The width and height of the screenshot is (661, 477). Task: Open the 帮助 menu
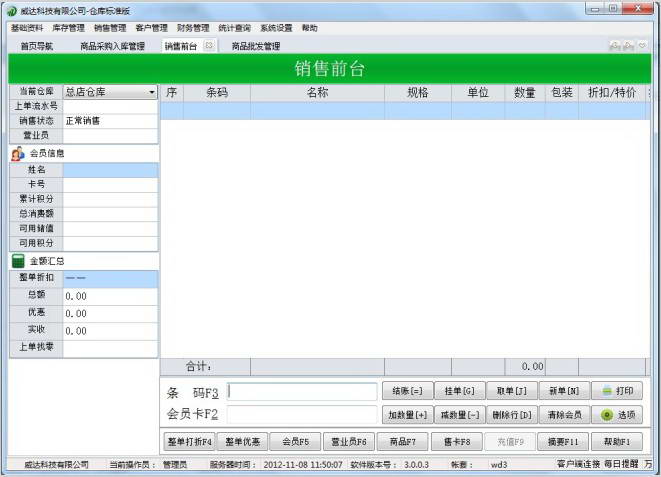[309, 28]
